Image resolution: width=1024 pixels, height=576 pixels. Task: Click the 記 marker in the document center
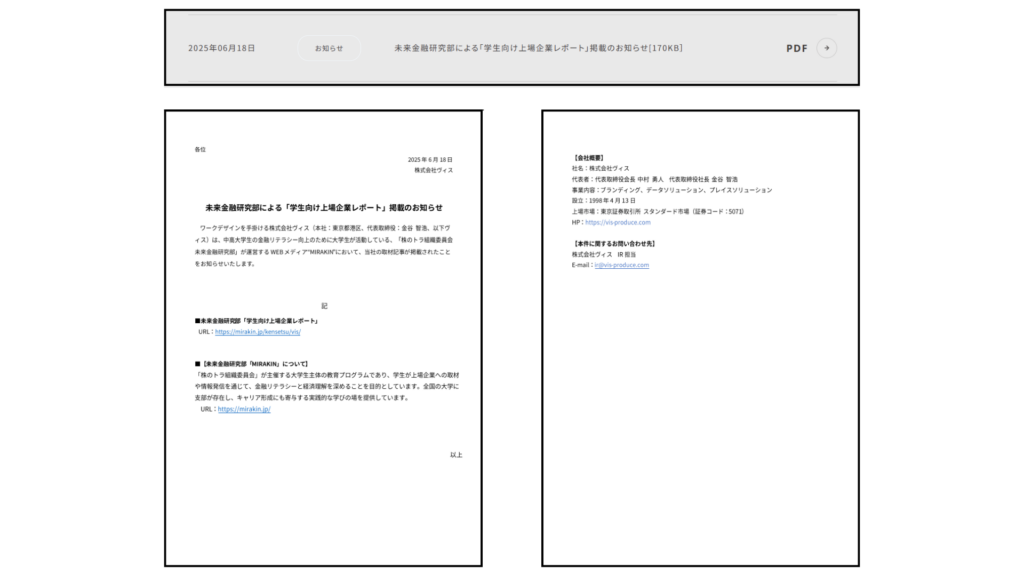click(x=323, y=305)
